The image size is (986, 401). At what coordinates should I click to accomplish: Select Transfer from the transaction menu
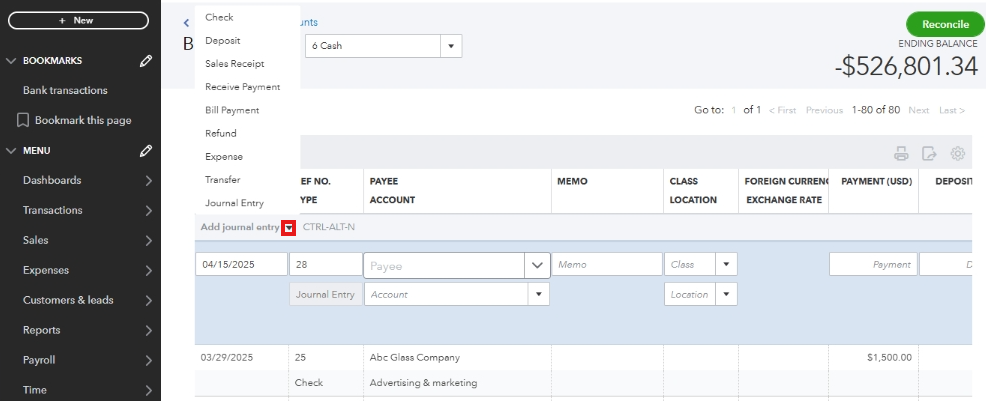coord(223,180)
